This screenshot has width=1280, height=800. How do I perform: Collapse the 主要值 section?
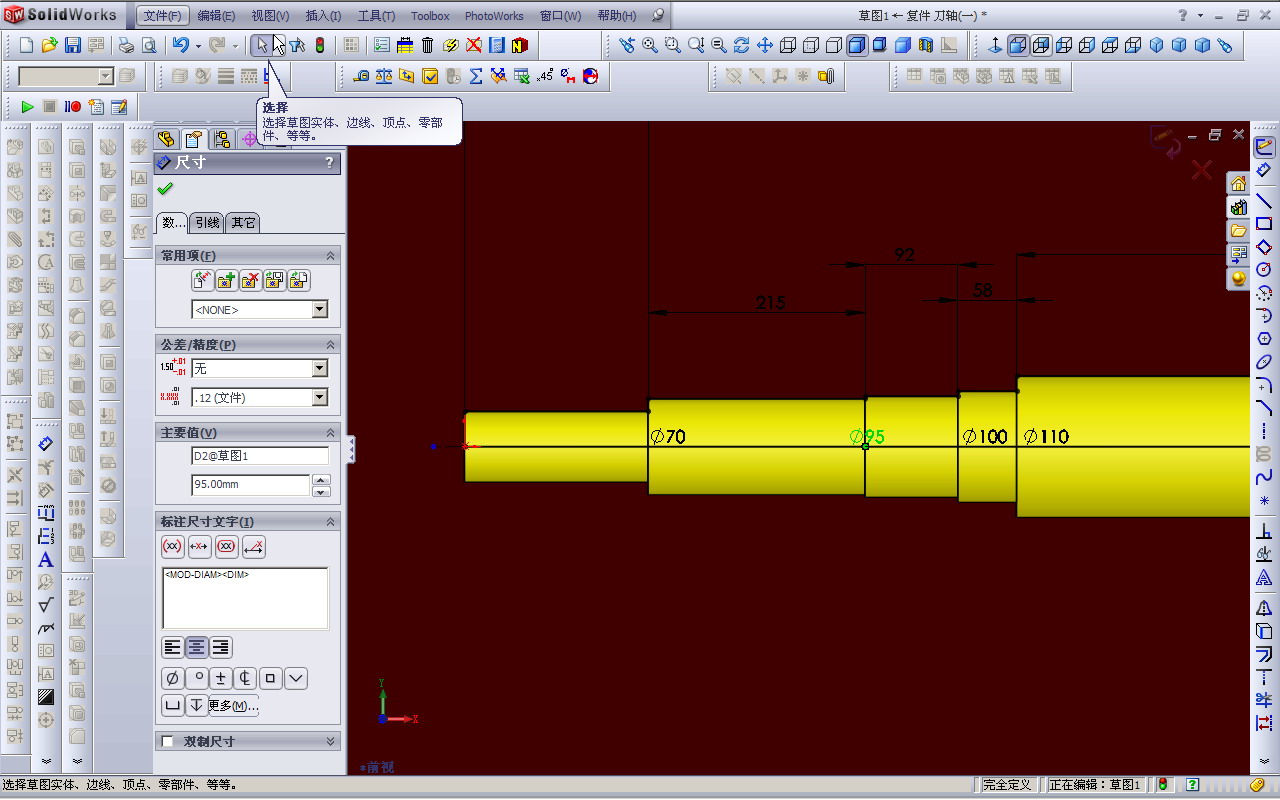tap(330, 433)
